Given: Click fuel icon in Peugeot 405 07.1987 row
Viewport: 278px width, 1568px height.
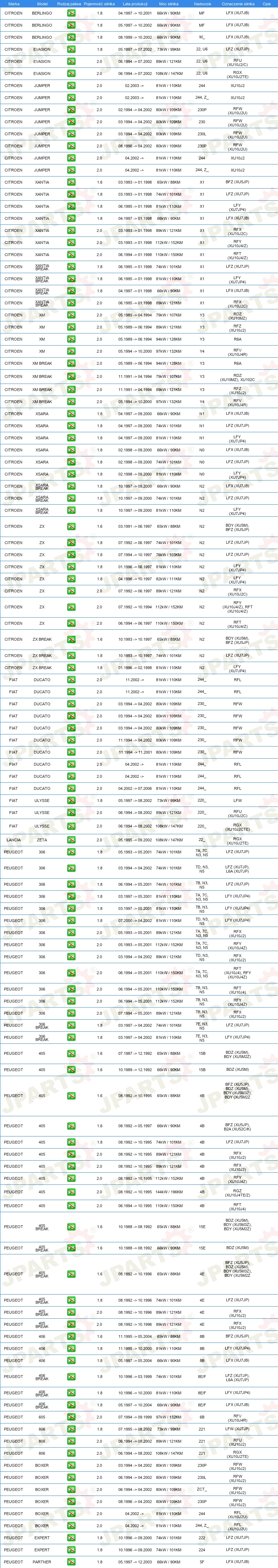Looking at the screenshot, I should (71, 1054).
